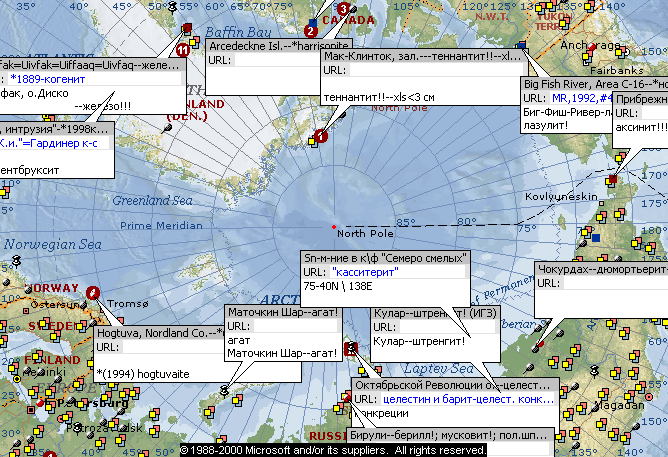Screen dimensions: 668x457
Task: Click the text "аксинит!!!"
Action: pos(641,127)
